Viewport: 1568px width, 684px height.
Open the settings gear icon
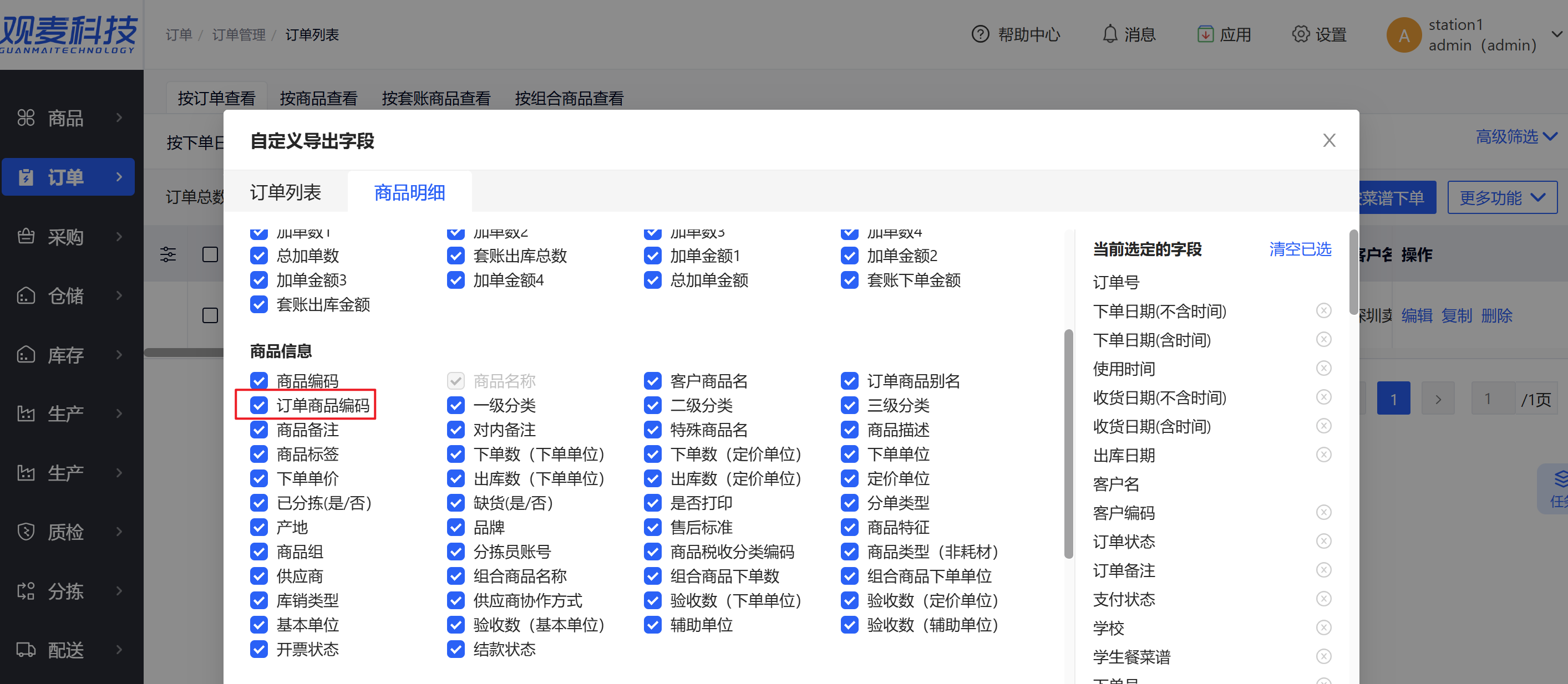[1300, 34]
